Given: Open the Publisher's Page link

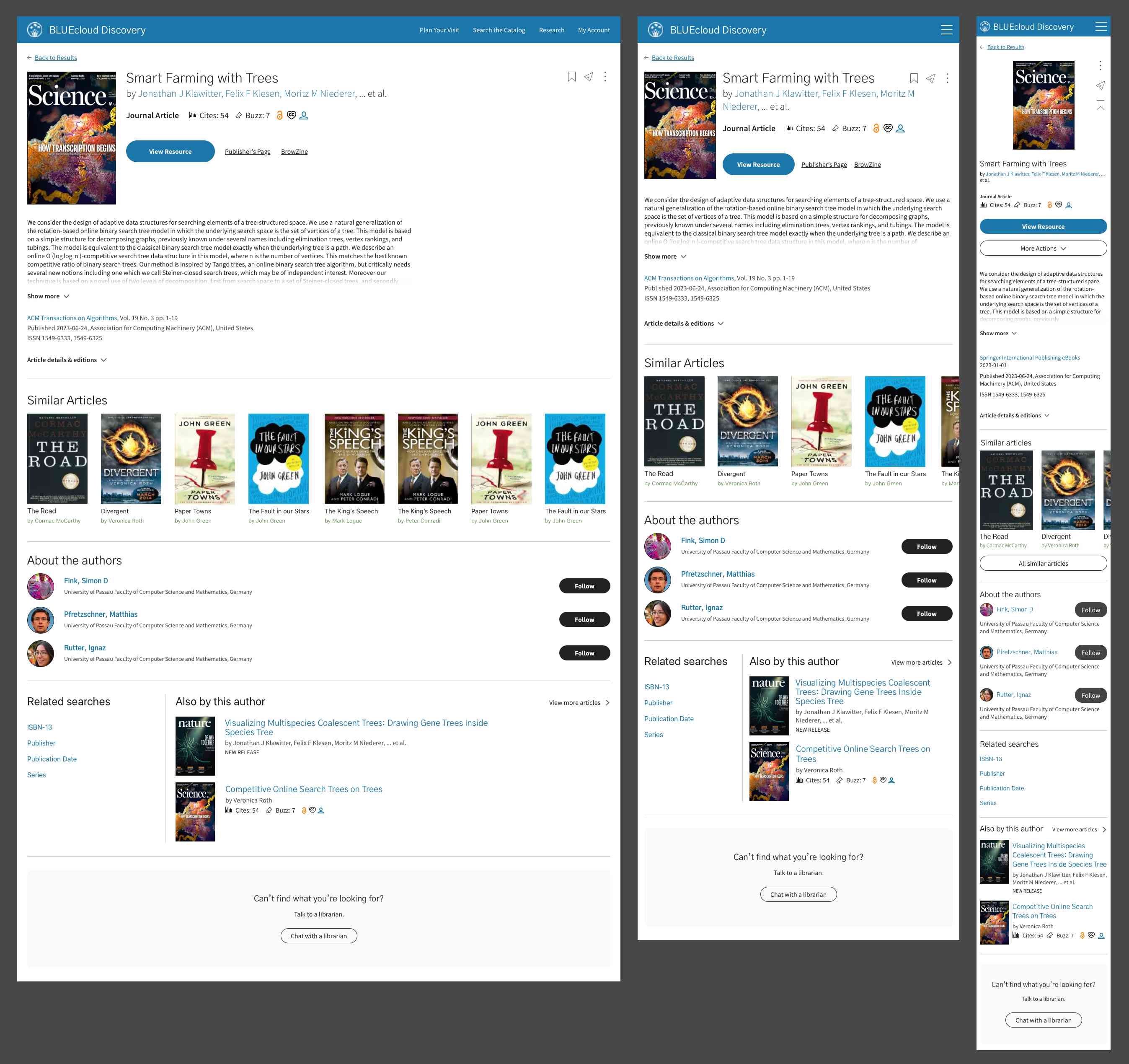Looking at the screenshot, I should pyautogui.click(x=248, y=151).
